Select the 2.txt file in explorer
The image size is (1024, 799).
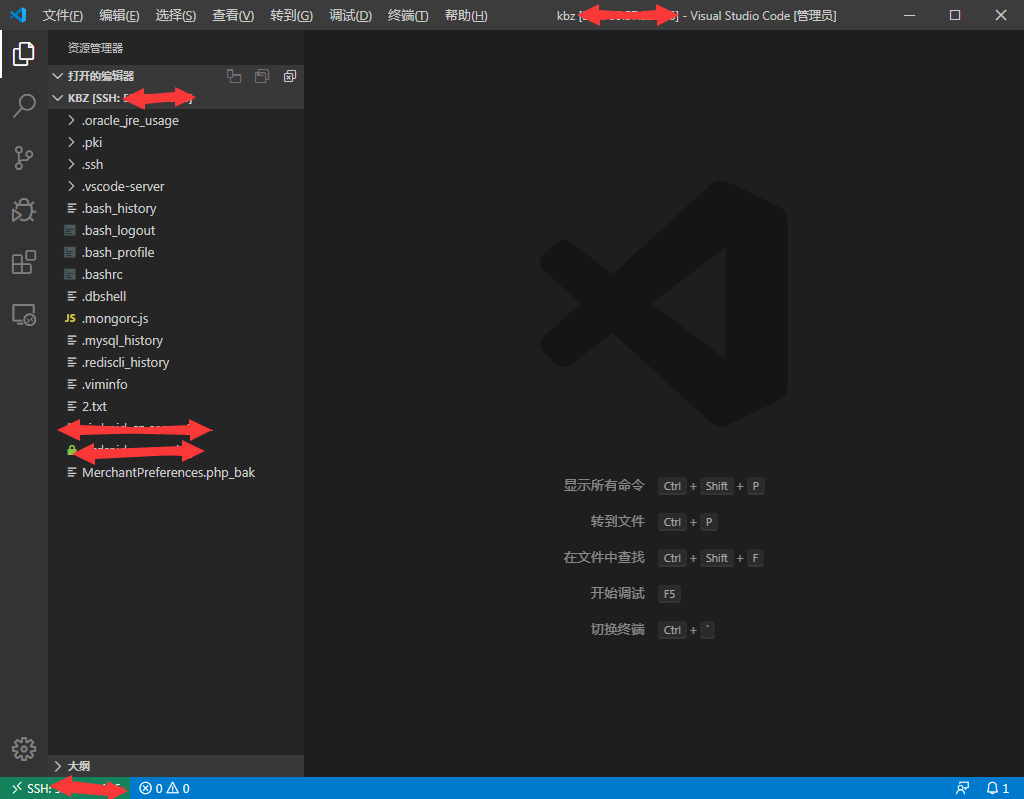94,405
